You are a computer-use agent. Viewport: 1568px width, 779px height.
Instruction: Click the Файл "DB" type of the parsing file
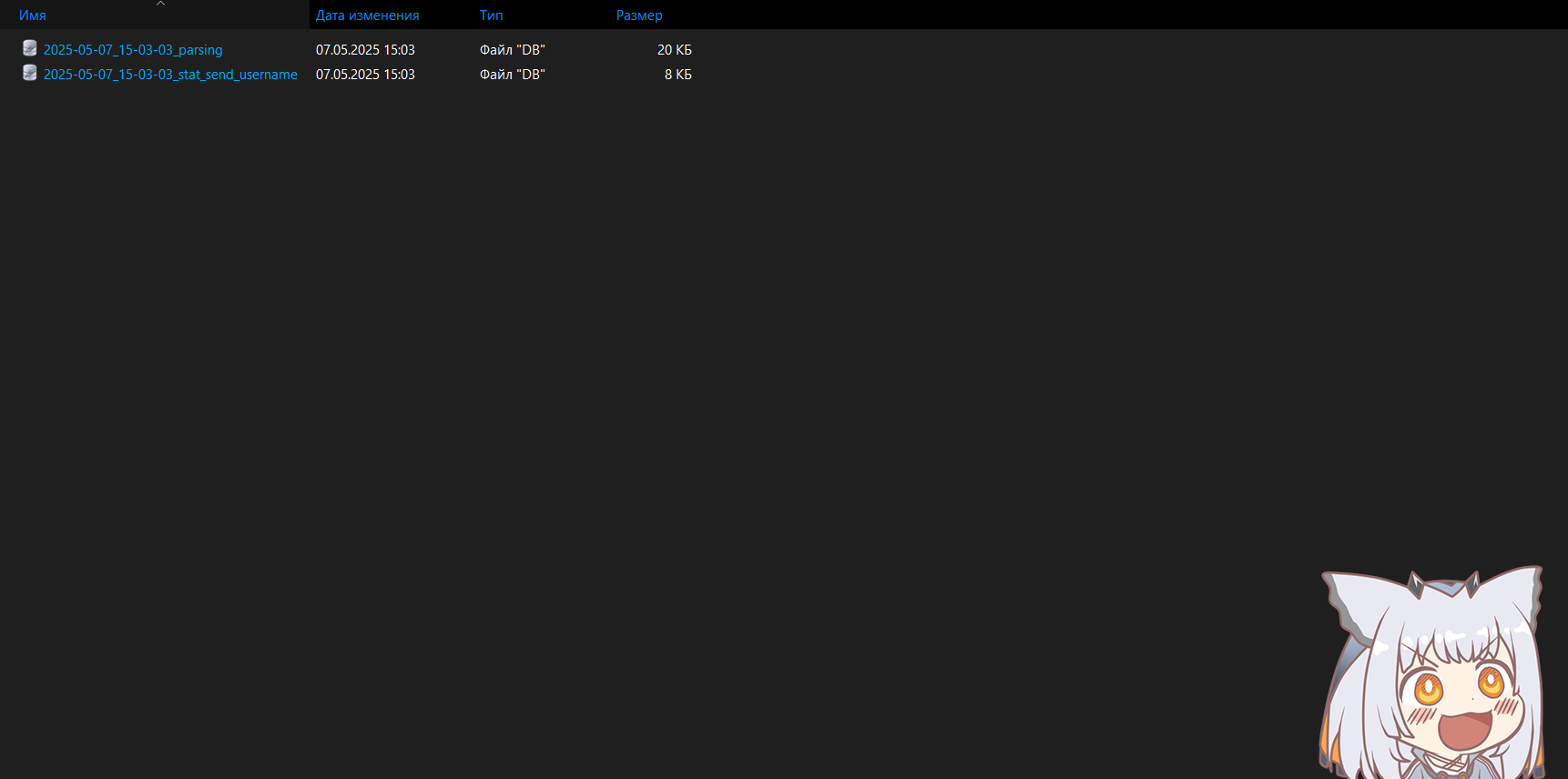(512, 50)
